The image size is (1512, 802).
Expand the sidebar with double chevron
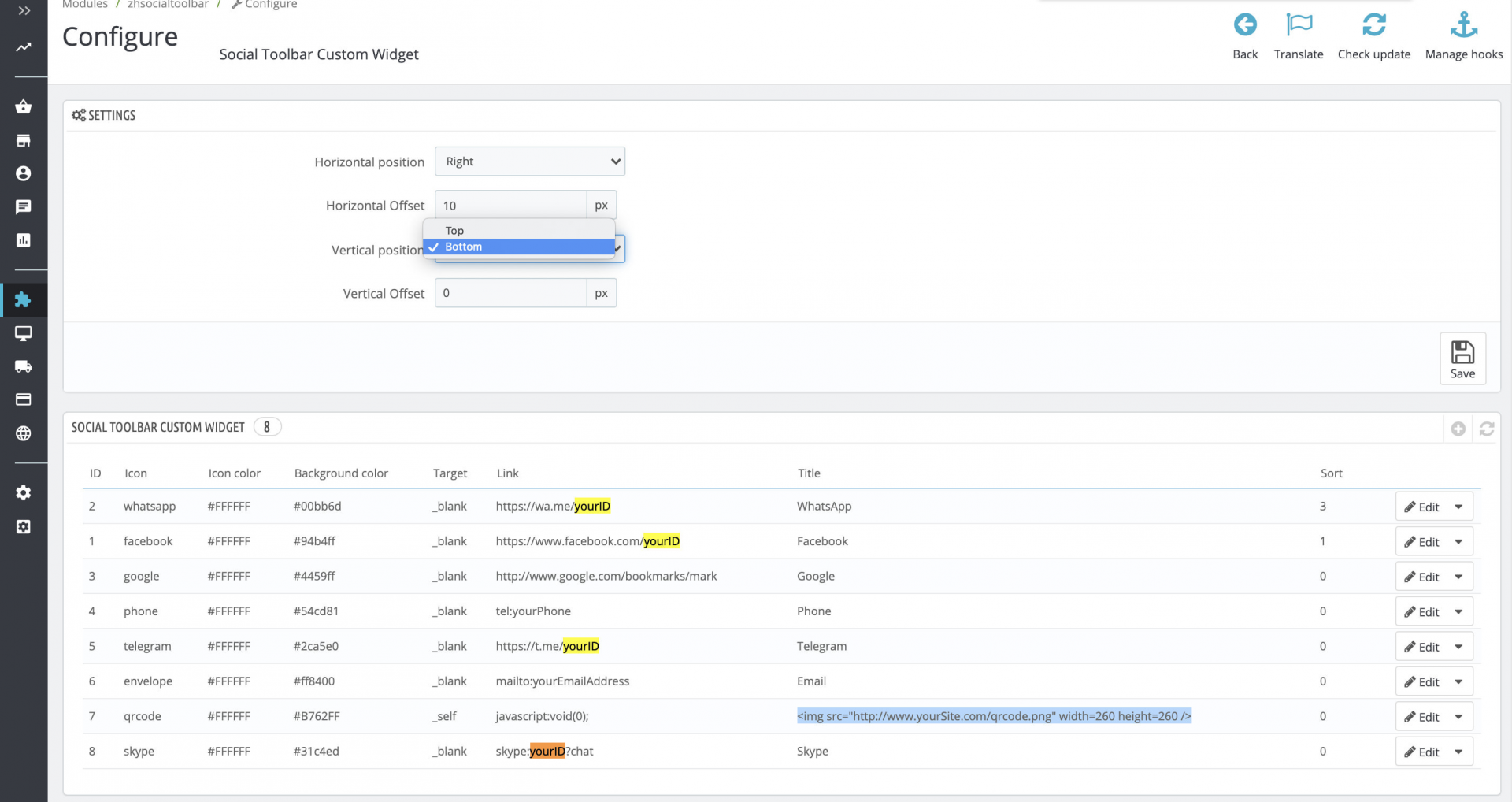click(24, 11)
